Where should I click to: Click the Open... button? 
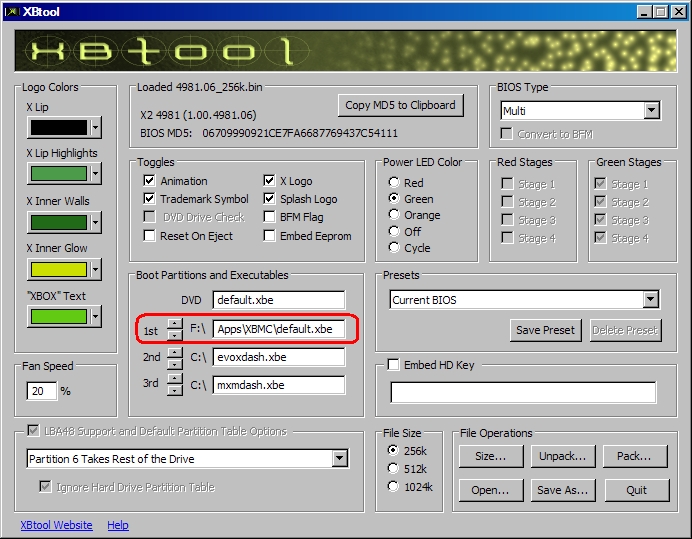point(491,490)
